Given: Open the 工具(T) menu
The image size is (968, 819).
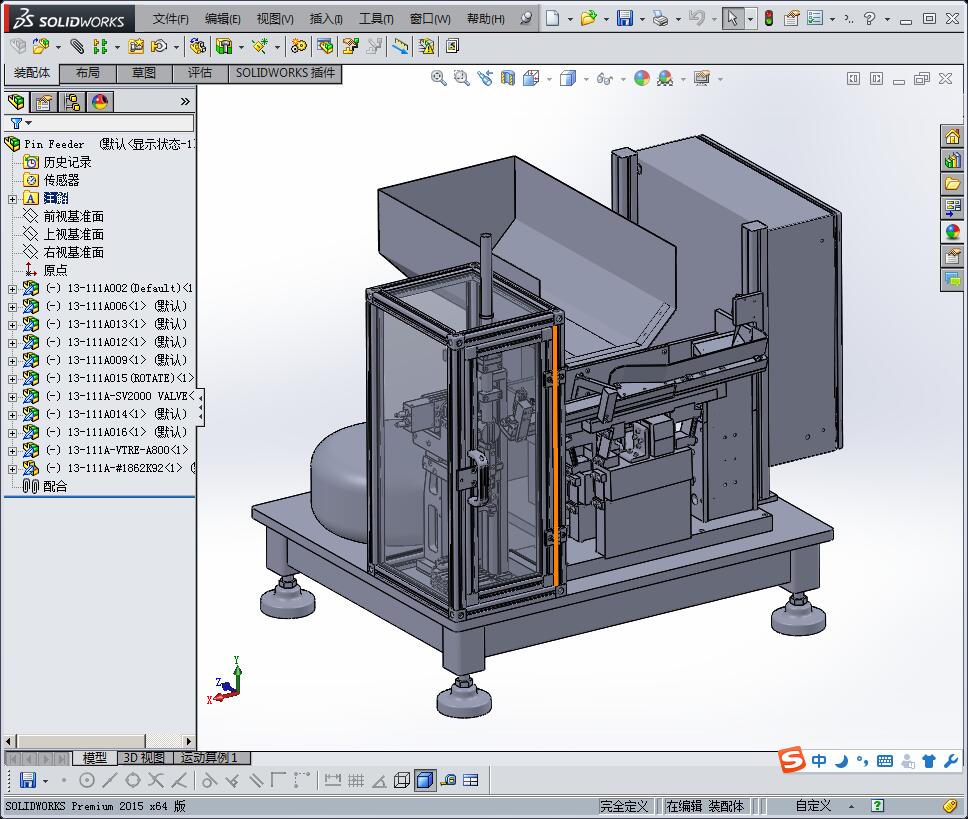Looking at the screenshot, I should pos(376,19).
